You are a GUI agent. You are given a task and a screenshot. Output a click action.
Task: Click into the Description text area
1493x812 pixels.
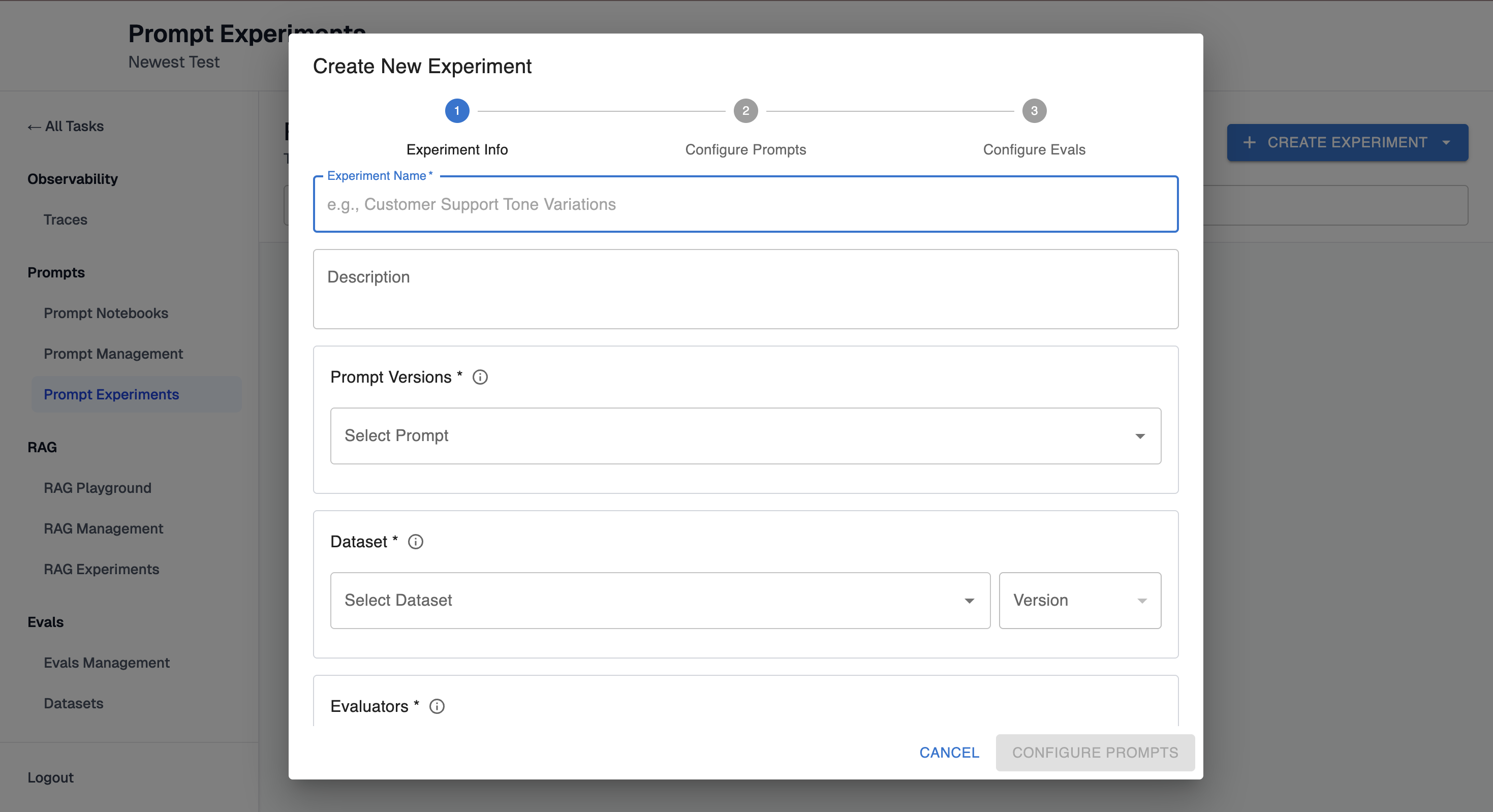click(x=745, y=290)
